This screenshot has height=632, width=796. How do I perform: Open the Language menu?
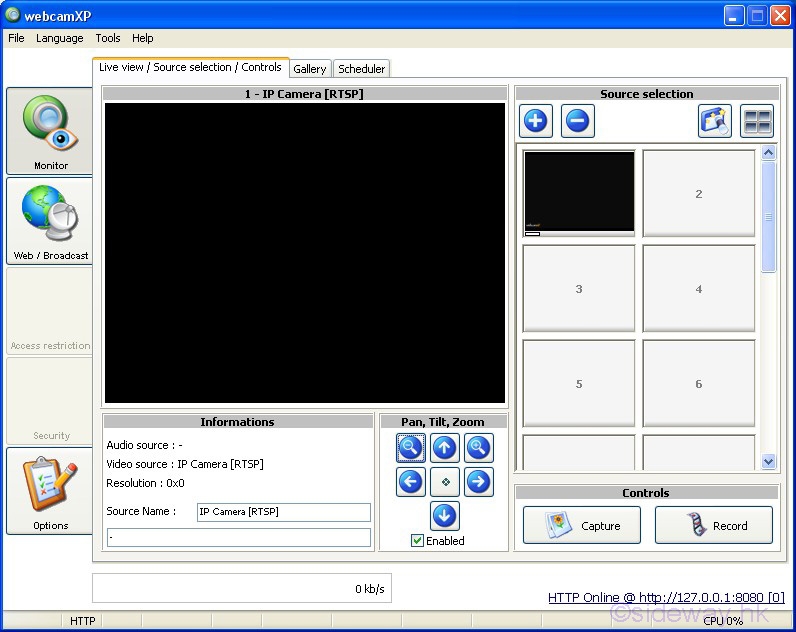tap(59, 38)
